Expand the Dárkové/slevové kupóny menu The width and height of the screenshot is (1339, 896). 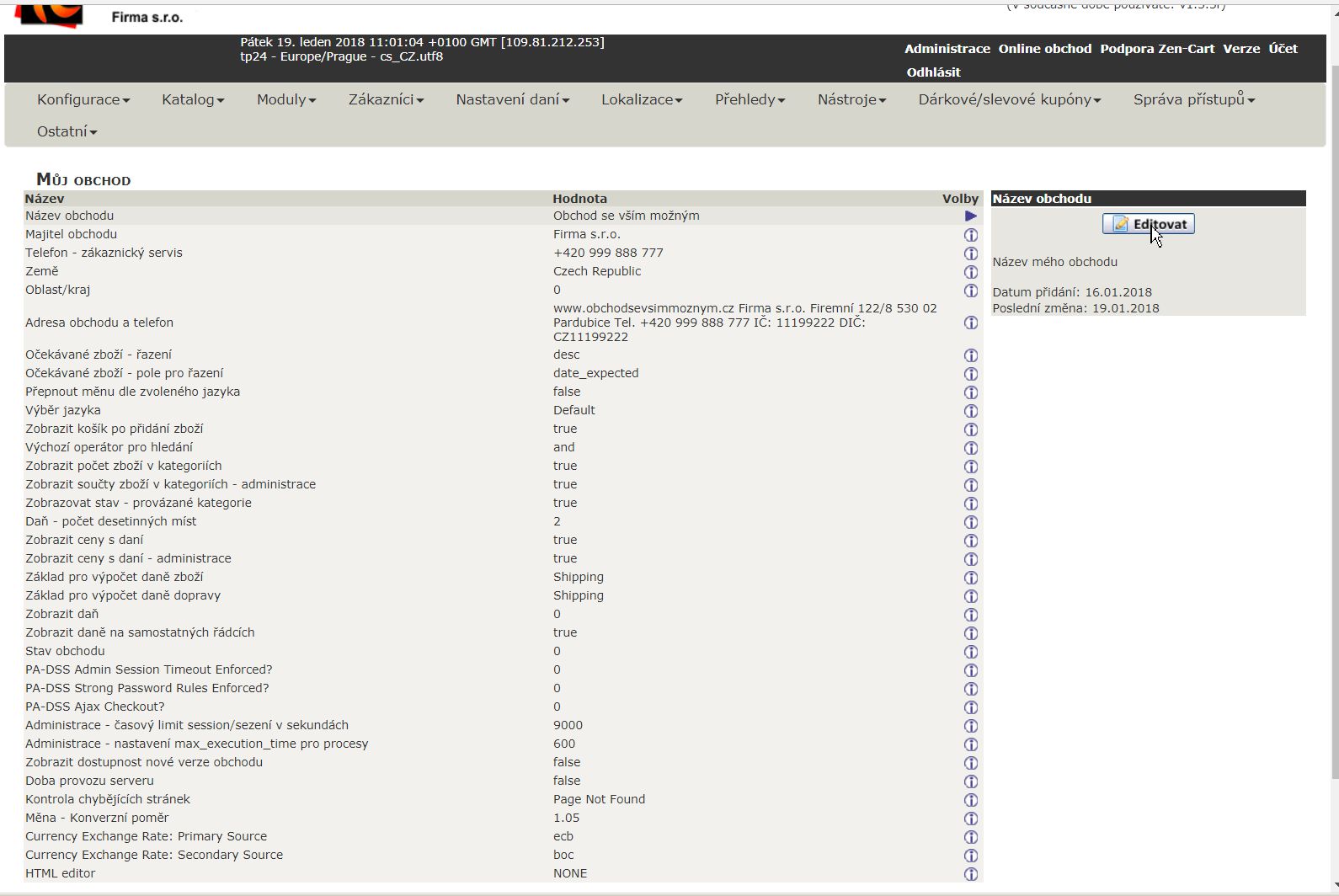(x=1009, y=99)
